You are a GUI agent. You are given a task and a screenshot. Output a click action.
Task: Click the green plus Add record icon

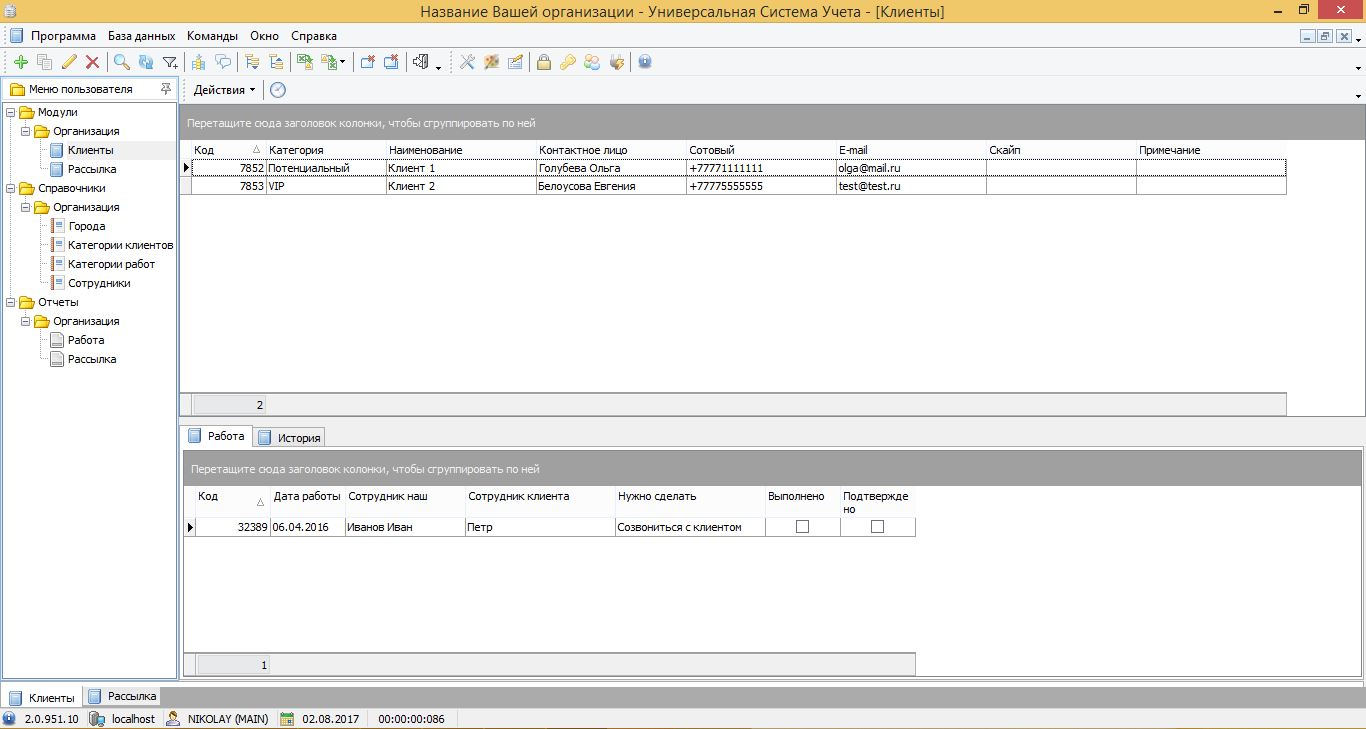point(21,62)
